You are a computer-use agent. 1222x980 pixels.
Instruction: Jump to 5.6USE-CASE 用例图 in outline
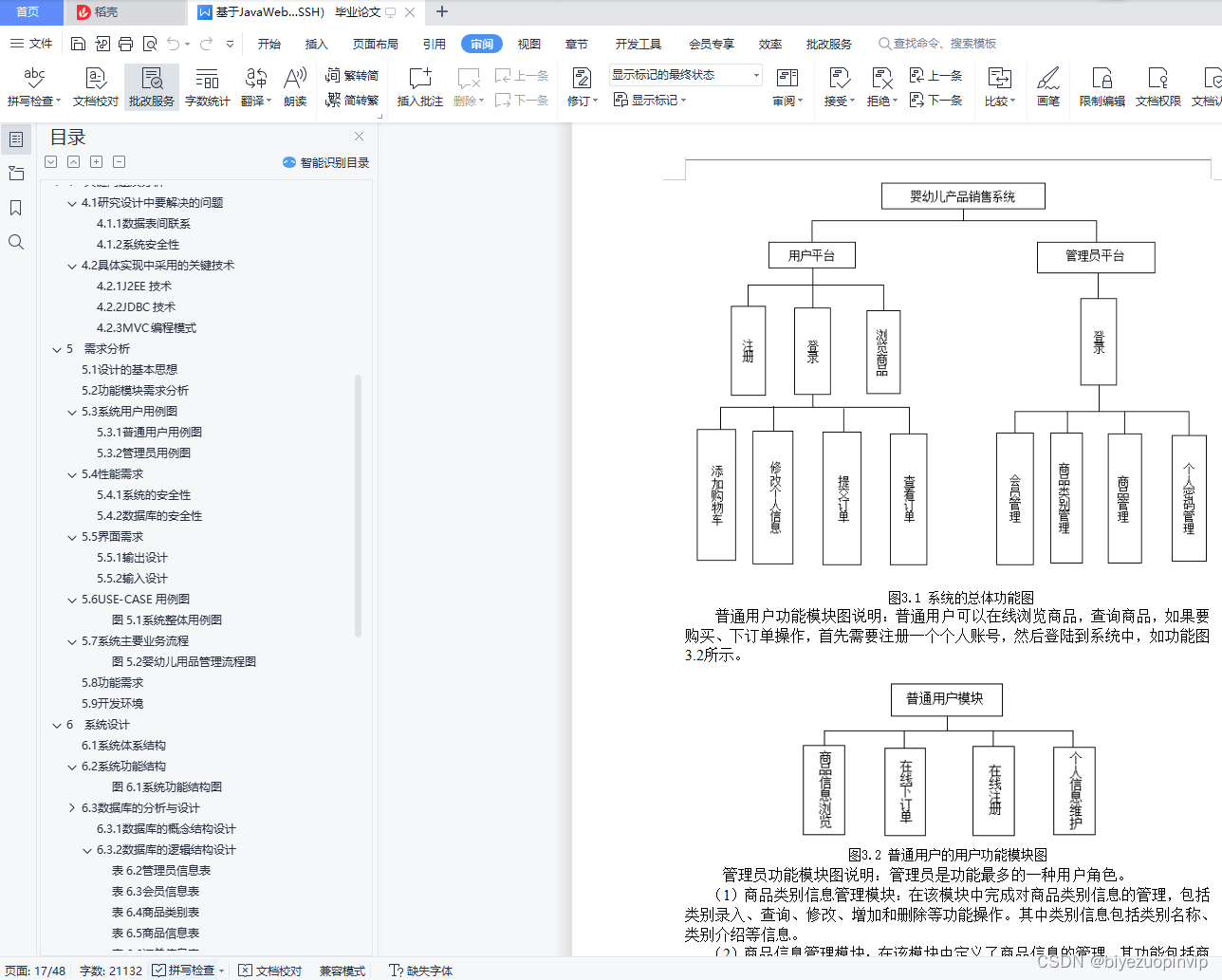136,600
